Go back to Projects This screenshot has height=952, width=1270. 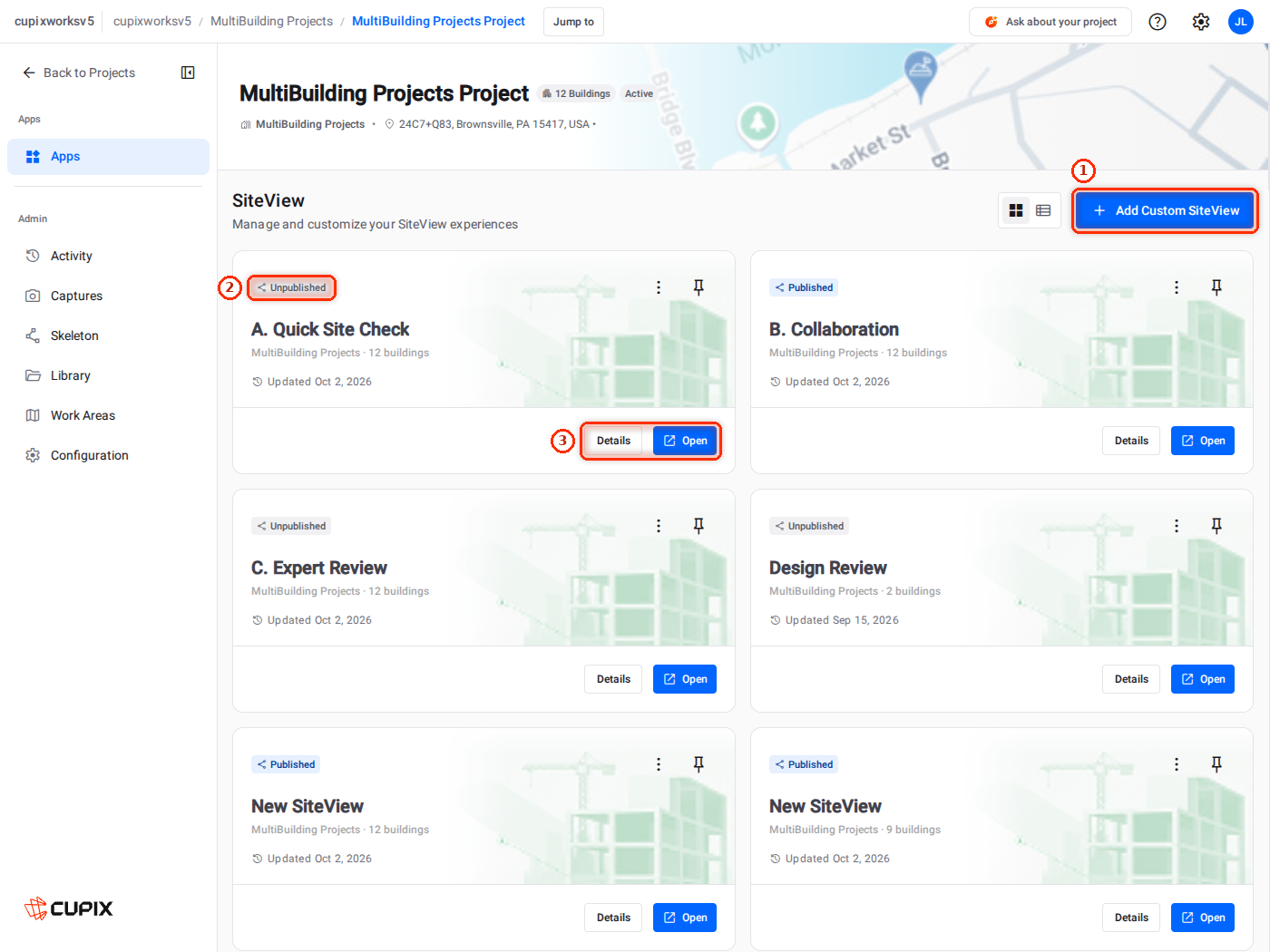point(79,73)
